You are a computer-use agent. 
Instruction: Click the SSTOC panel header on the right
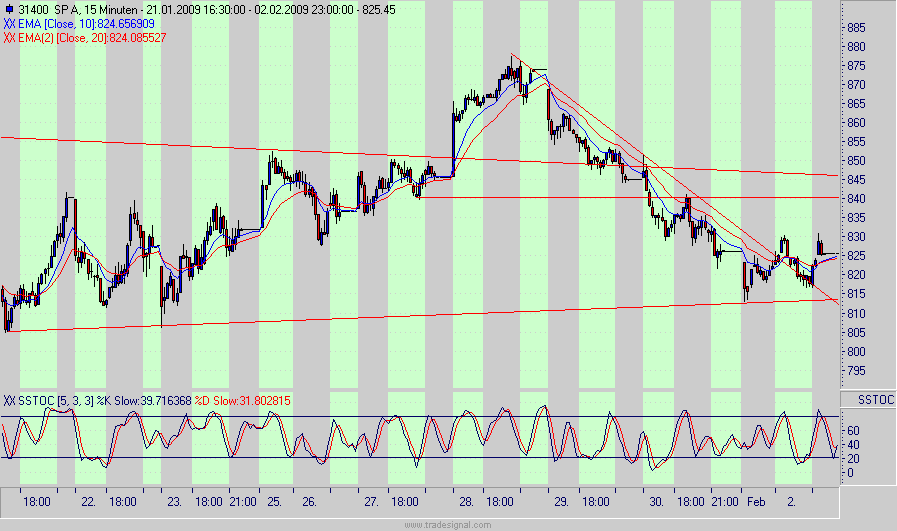875,400
